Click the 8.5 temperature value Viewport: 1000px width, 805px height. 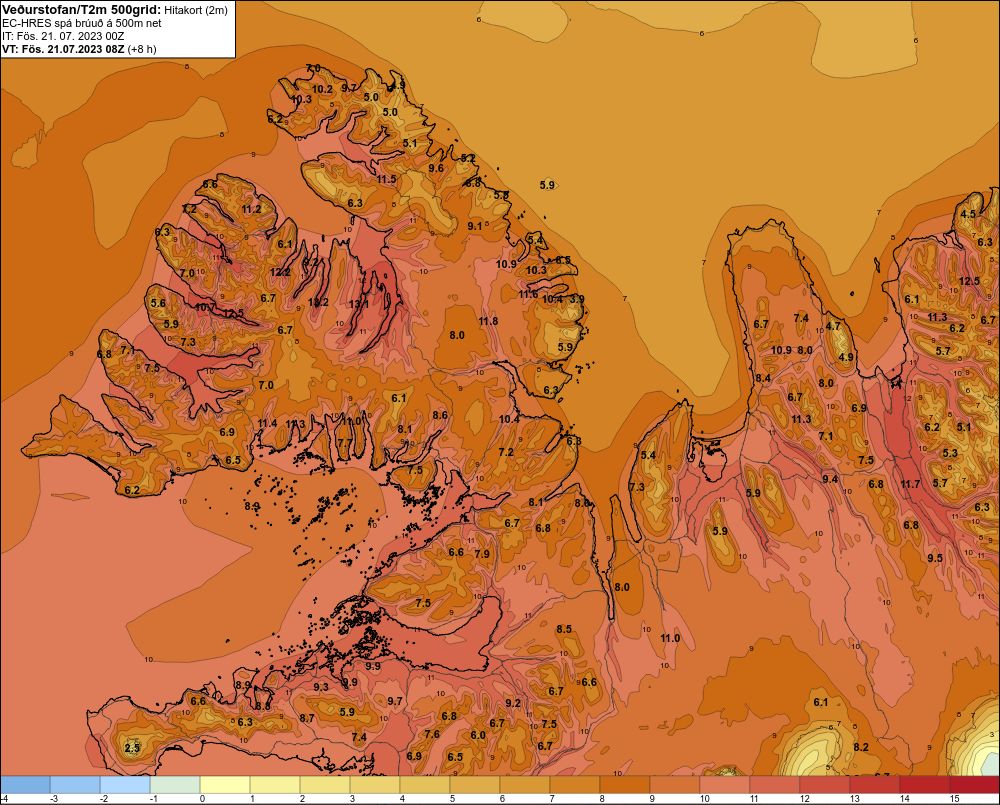pyautogui.click(x=564, y=629)
